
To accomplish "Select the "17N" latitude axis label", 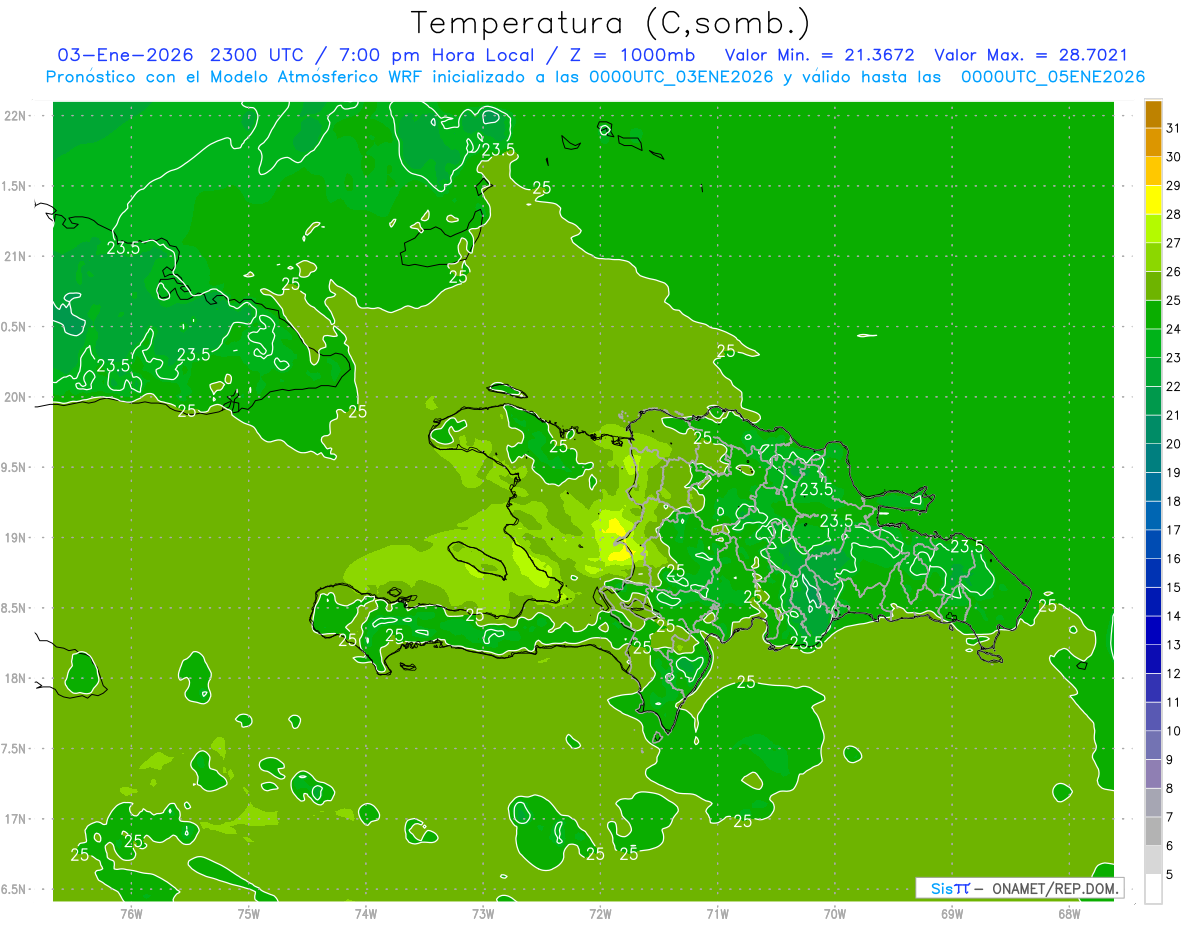I will [15, 819].
